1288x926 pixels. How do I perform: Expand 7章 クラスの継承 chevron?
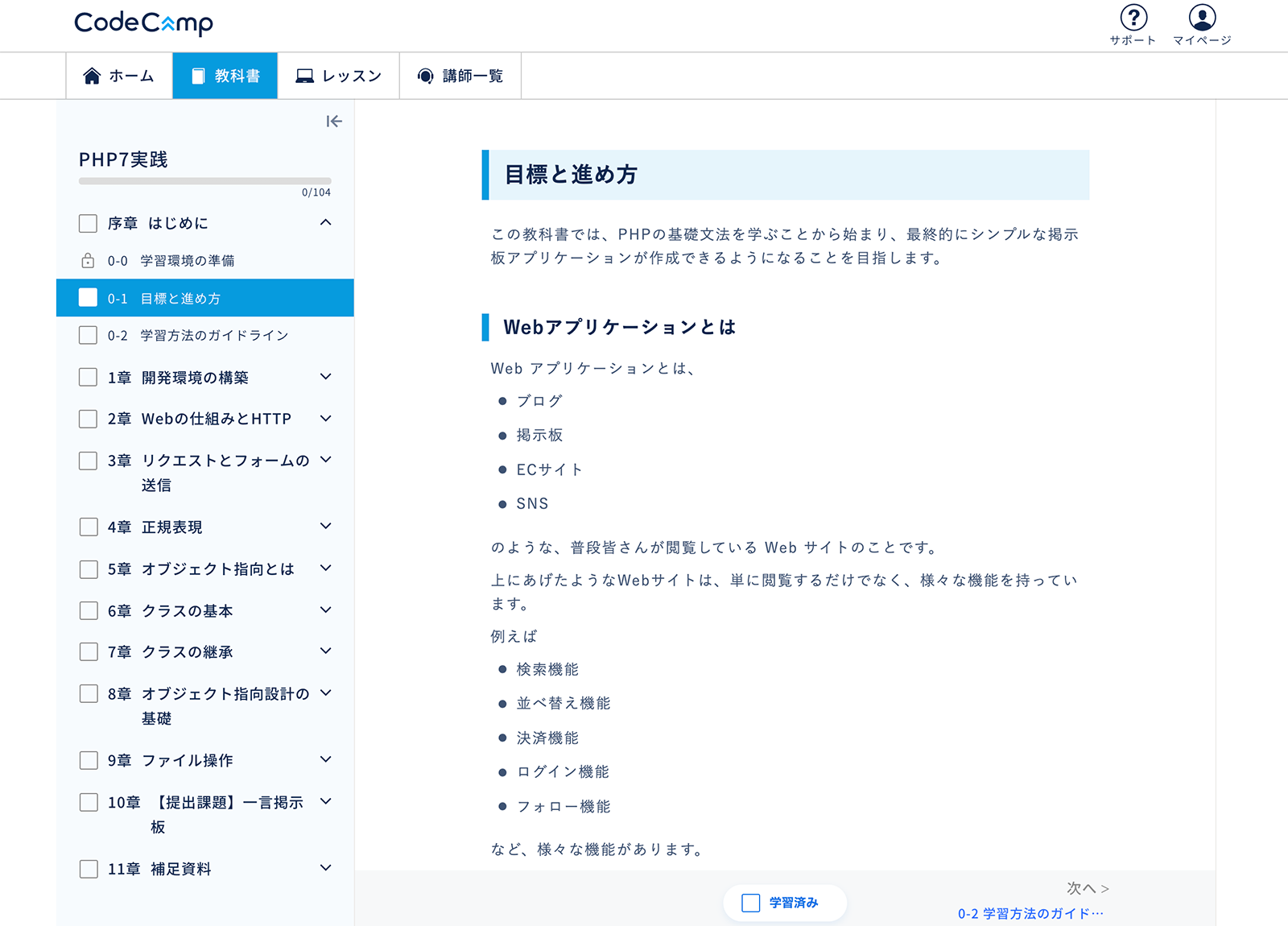[326, 651]
